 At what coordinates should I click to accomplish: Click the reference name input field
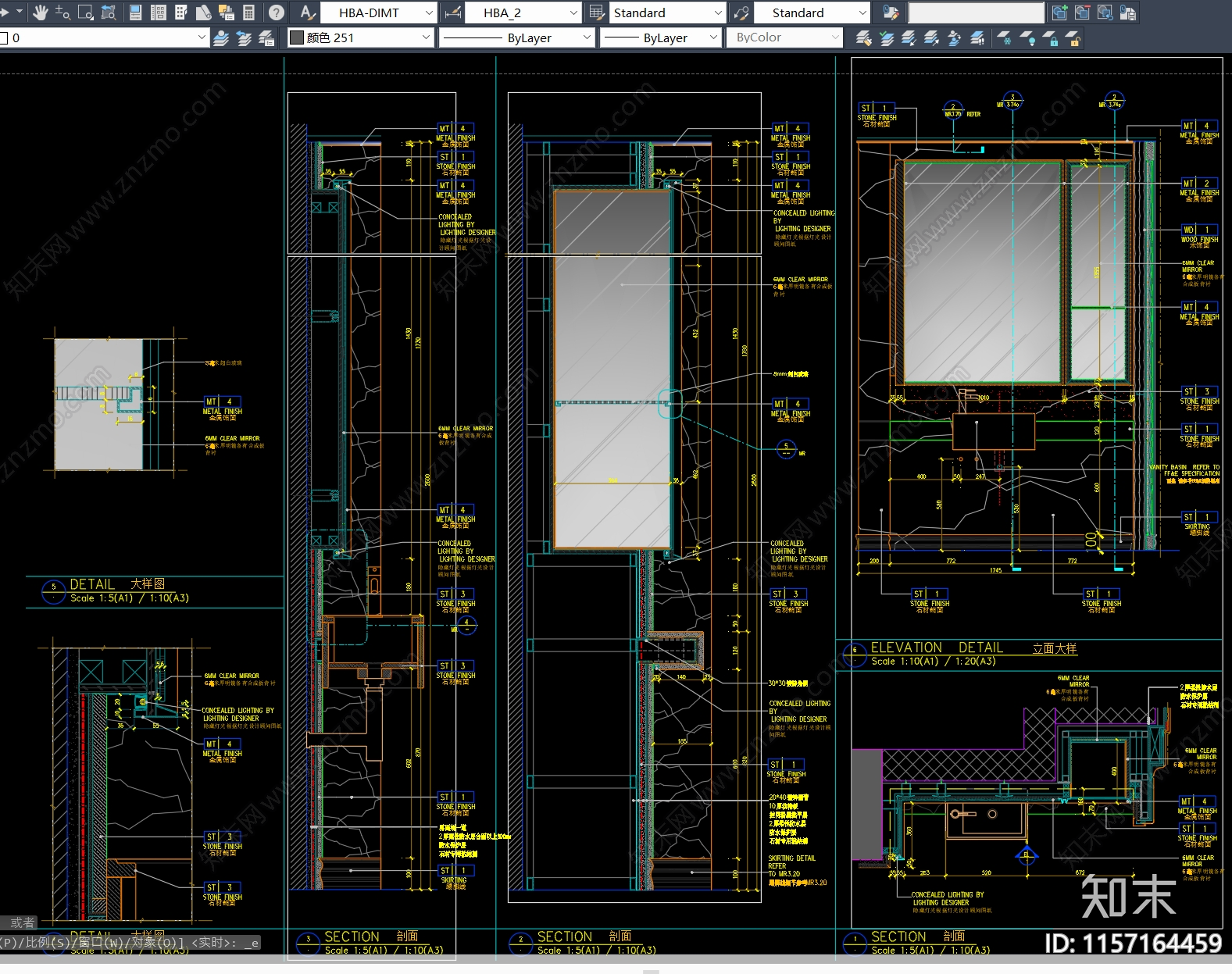[x=976, y=12]
